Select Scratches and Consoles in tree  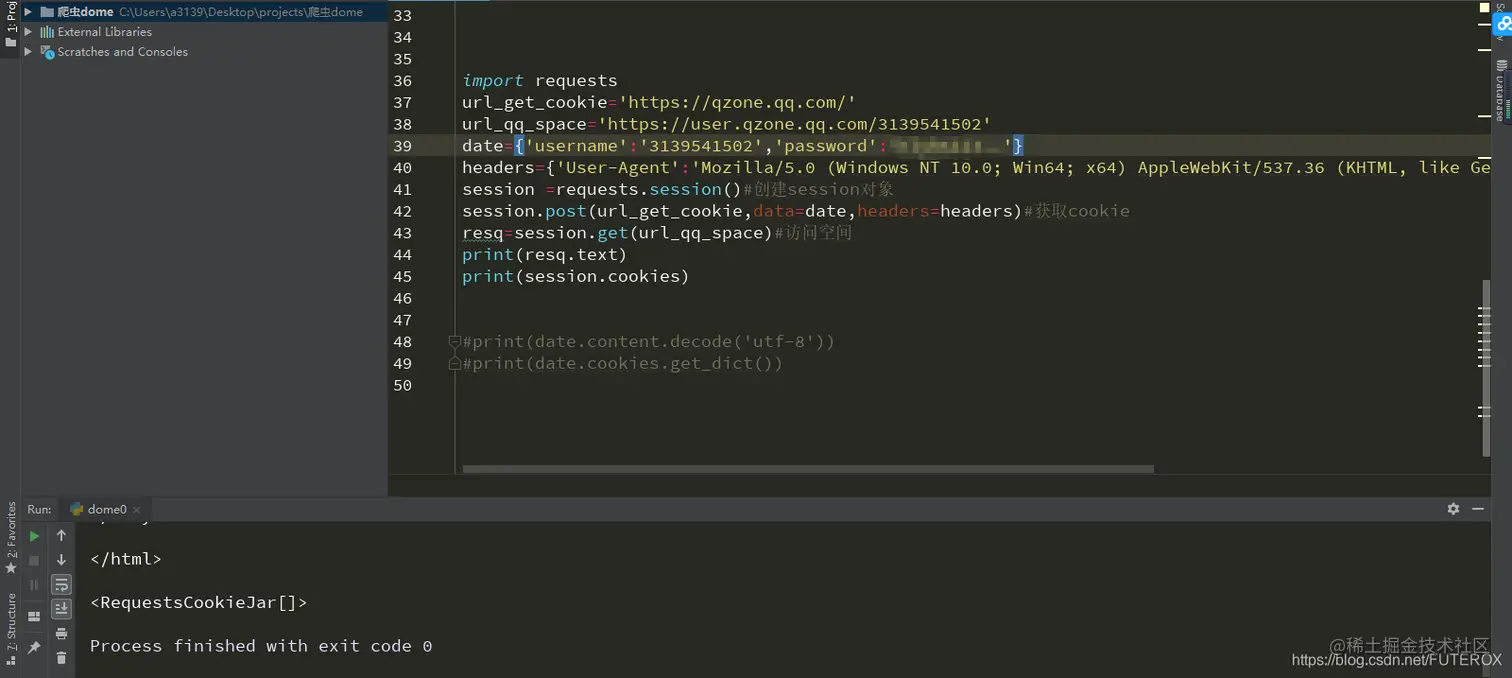(x=122, y=52)
